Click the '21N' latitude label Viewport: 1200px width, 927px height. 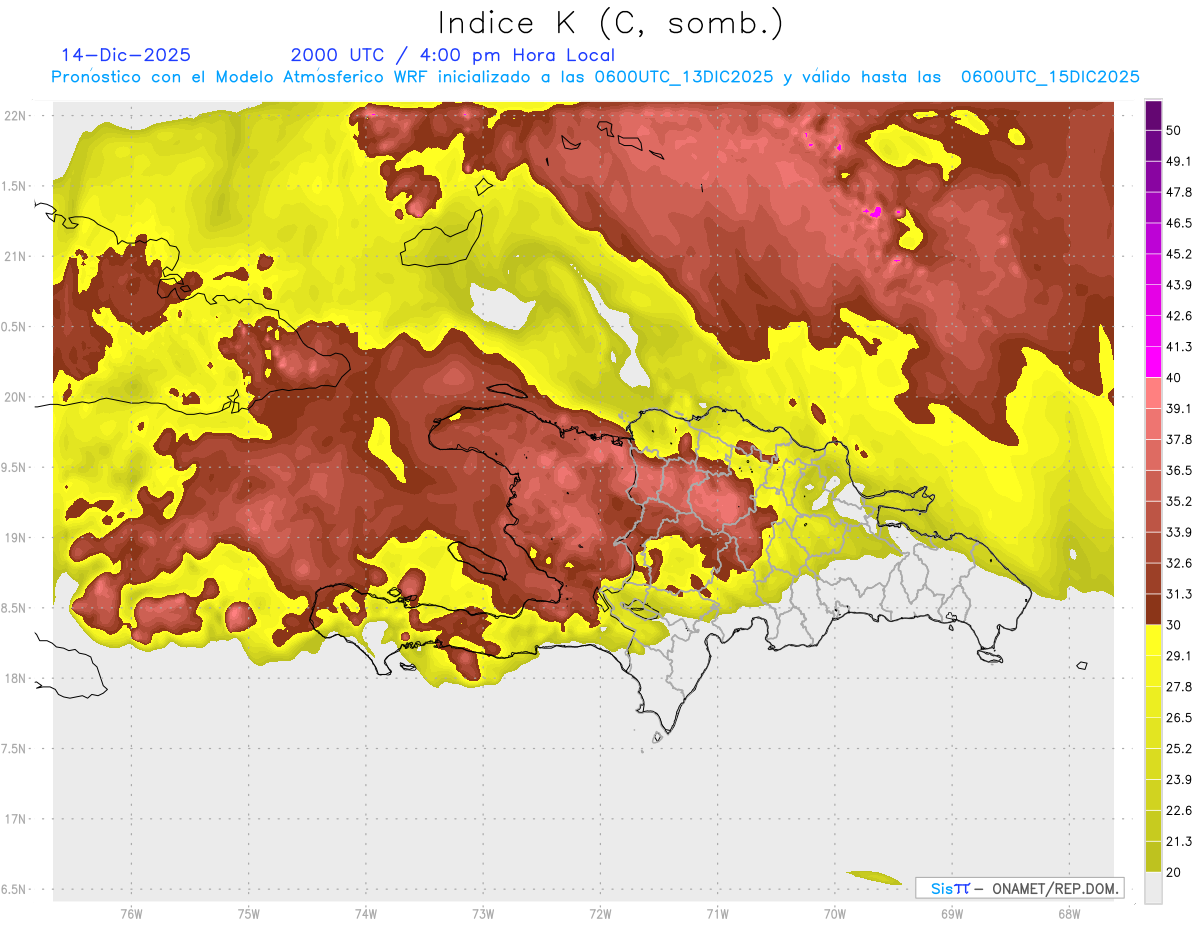click(14, 256)
